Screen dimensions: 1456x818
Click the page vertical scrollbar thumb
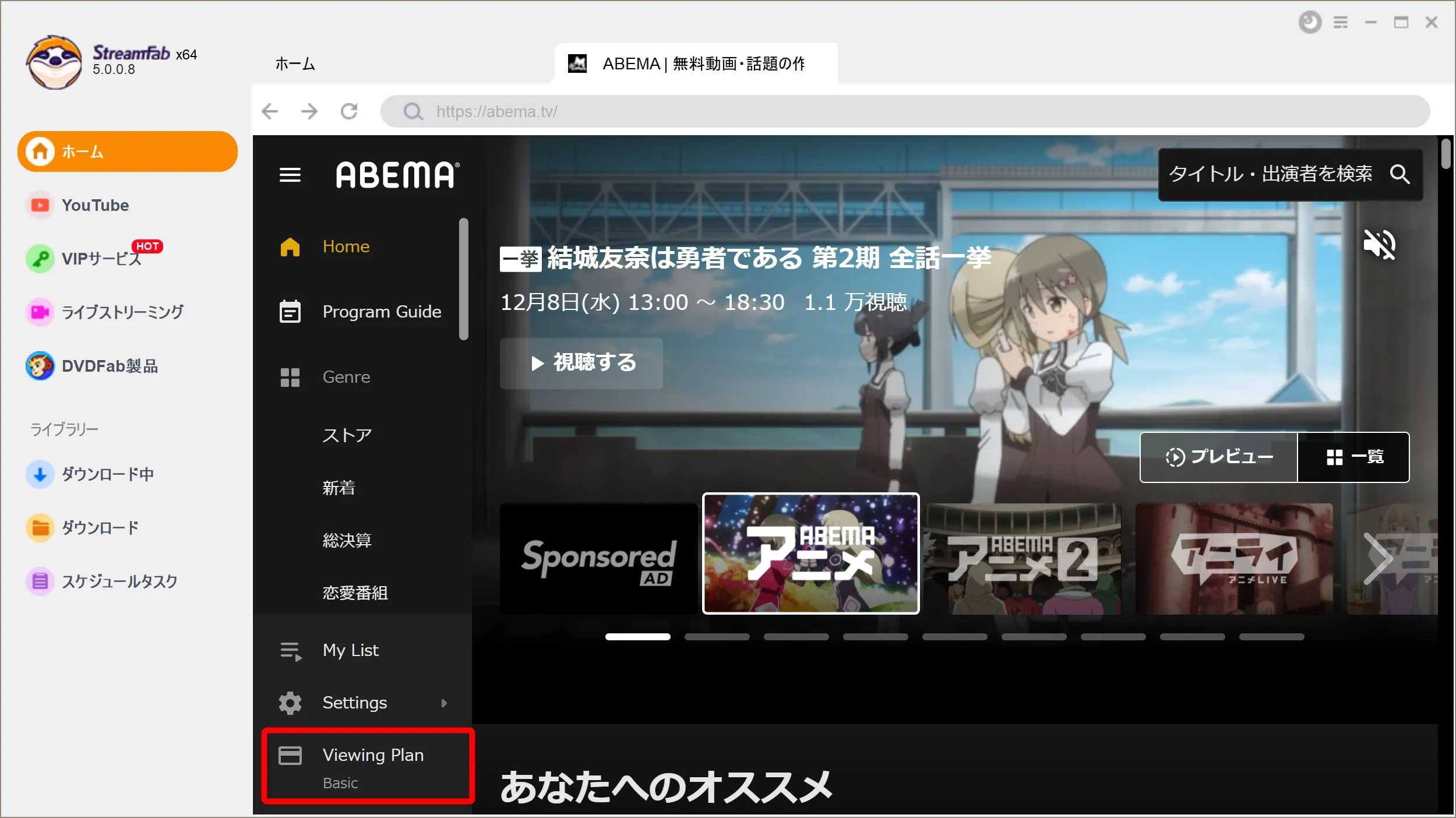(x=1446, y=154)
